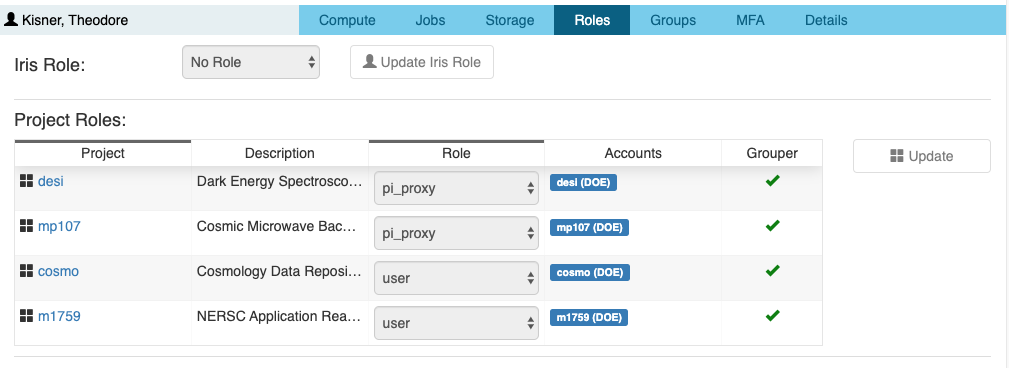1009x368 pixels.
Task: Sort by the Description column header
Action: (280, 153)
